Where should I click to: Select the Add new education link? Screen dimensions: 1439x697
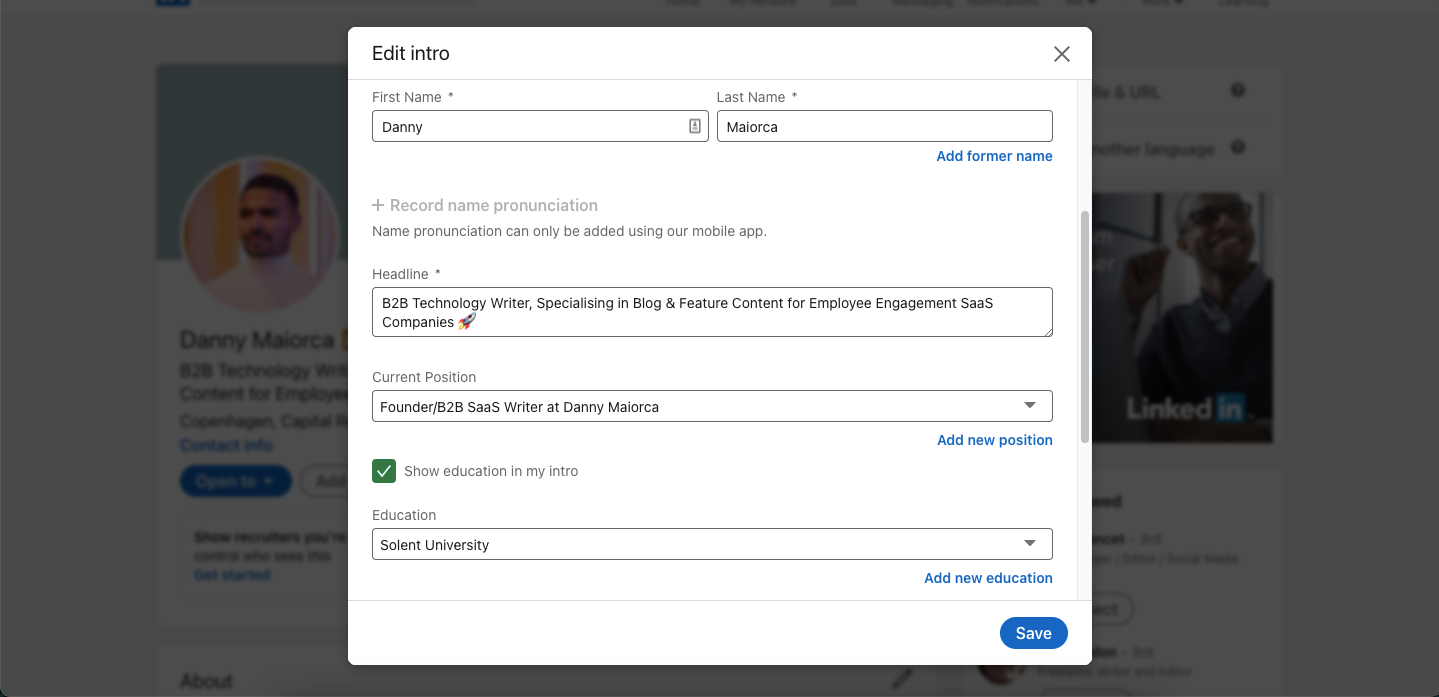coord(988,578)
